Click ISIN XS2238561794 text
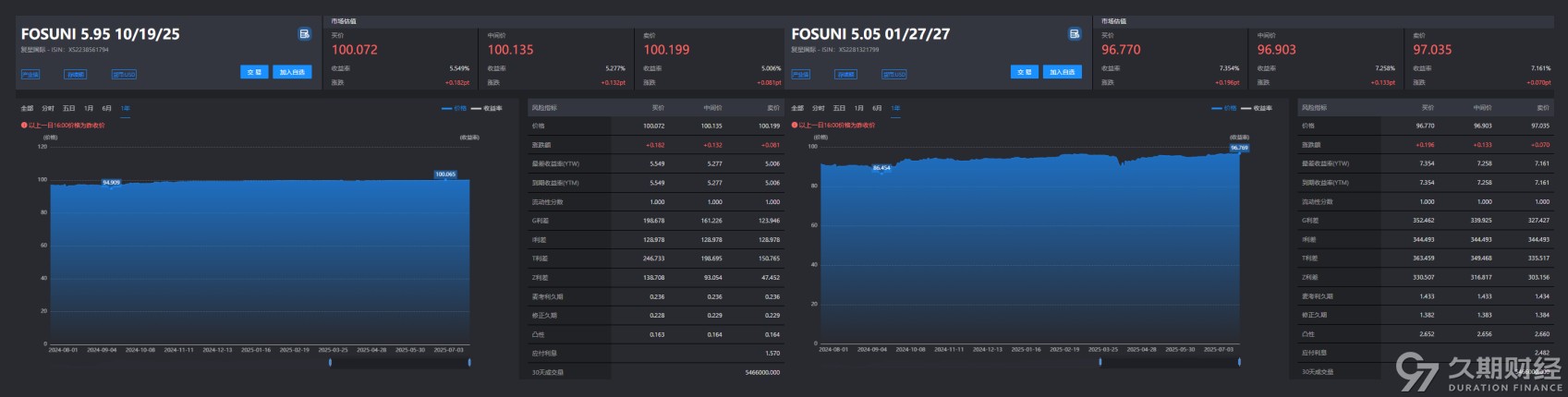 (x=88, y=50)
